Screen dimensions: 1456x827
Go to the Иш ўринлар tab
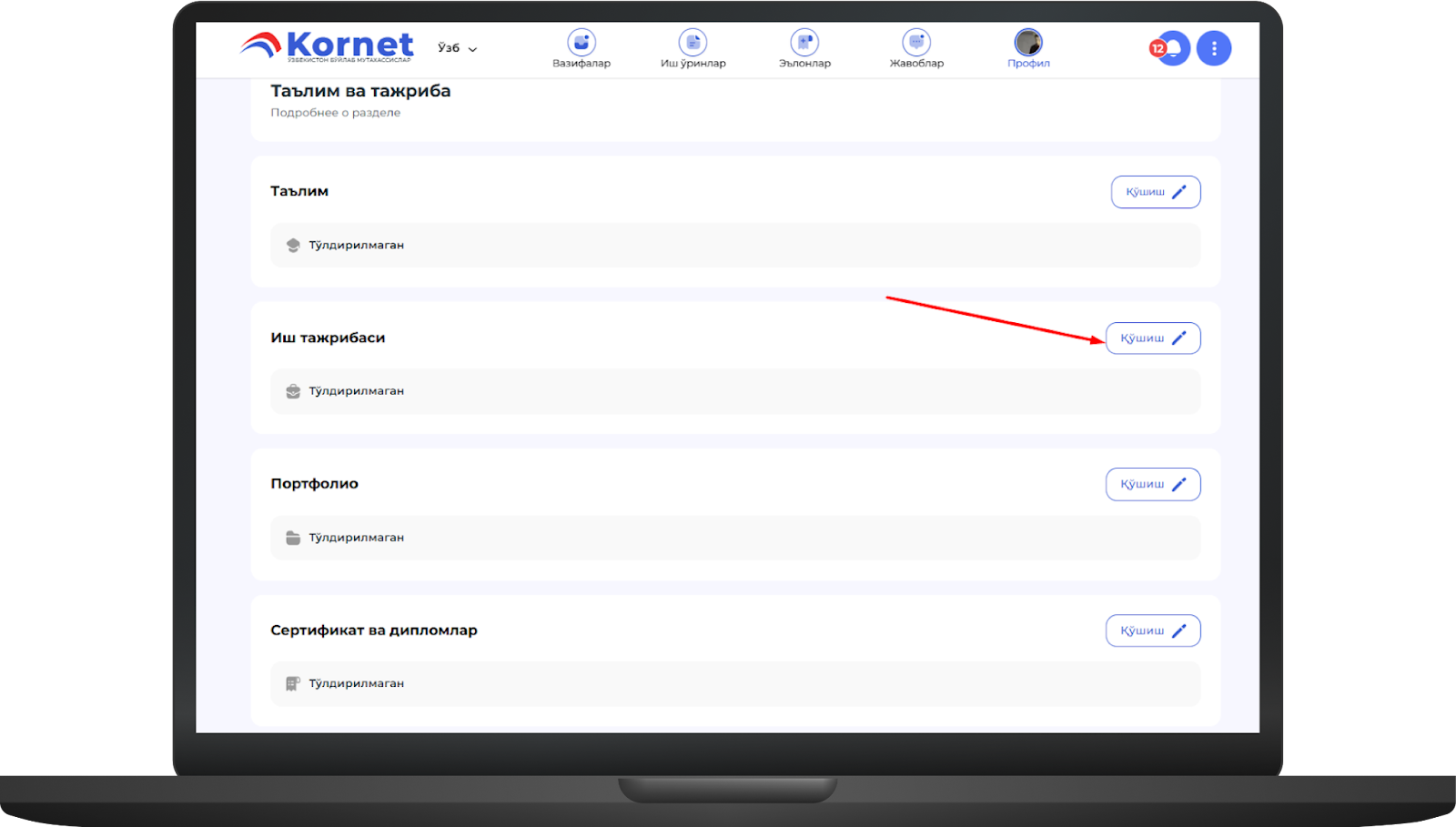pos(693,48)
